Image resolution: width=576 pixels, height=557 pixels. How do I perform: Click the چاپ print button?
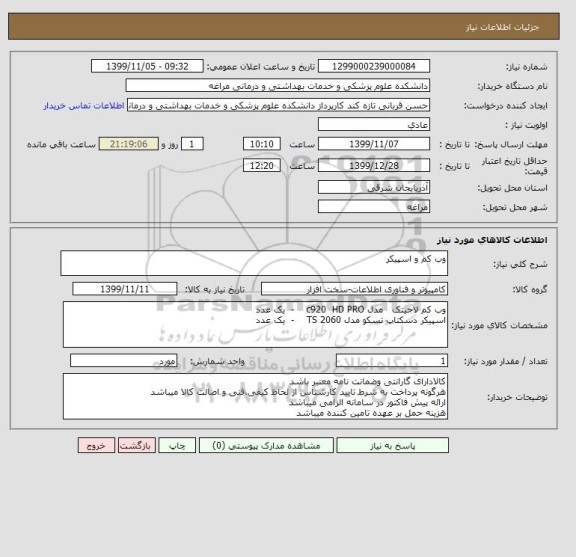(177, 445)
